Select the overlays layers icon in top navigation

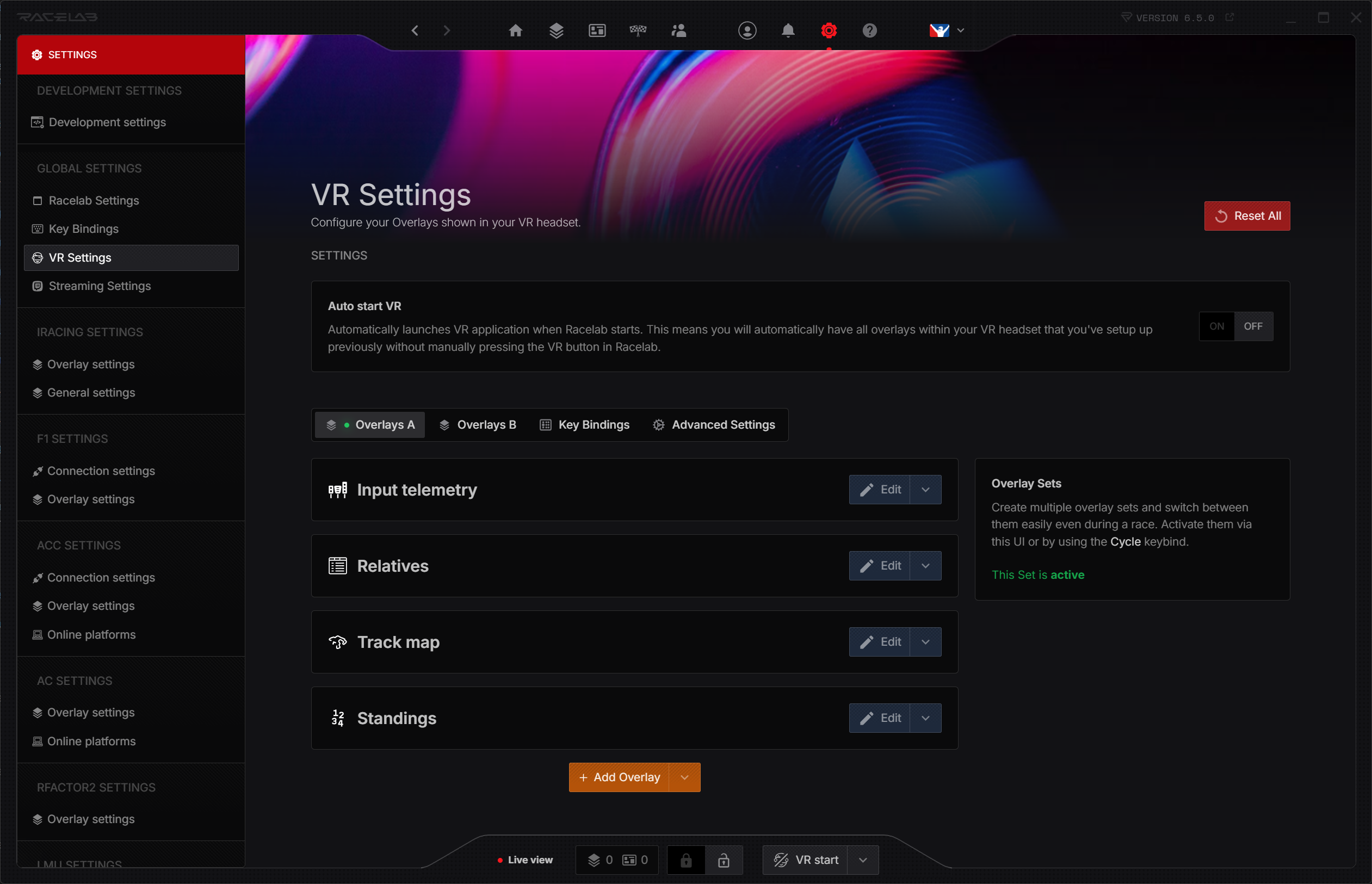[555, 30]
